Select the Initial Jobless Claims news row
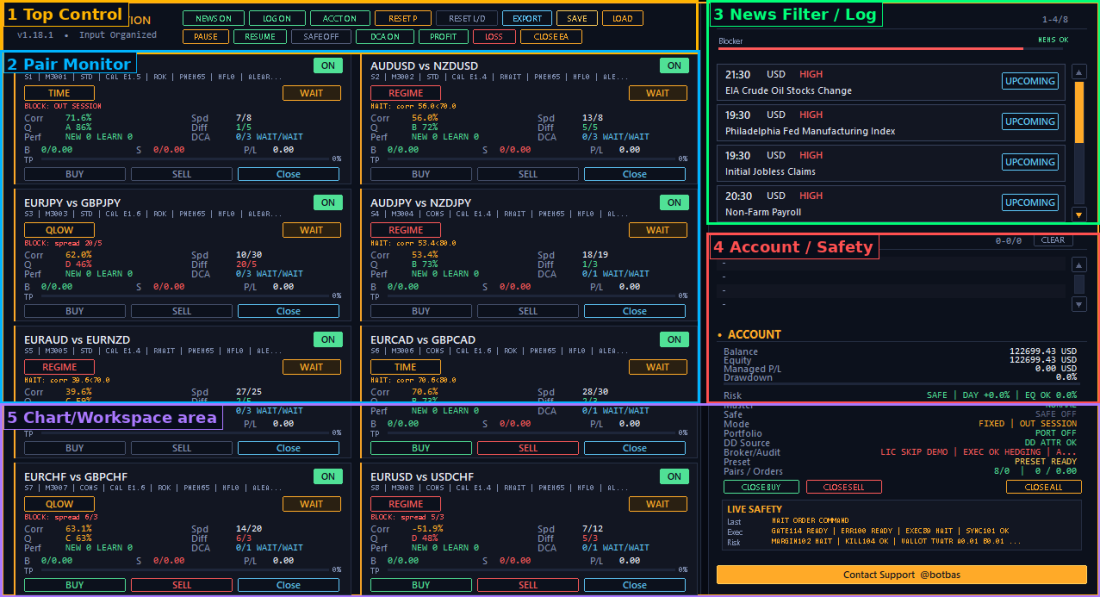This screenshot has height=597, width=1100. [891, 163]
